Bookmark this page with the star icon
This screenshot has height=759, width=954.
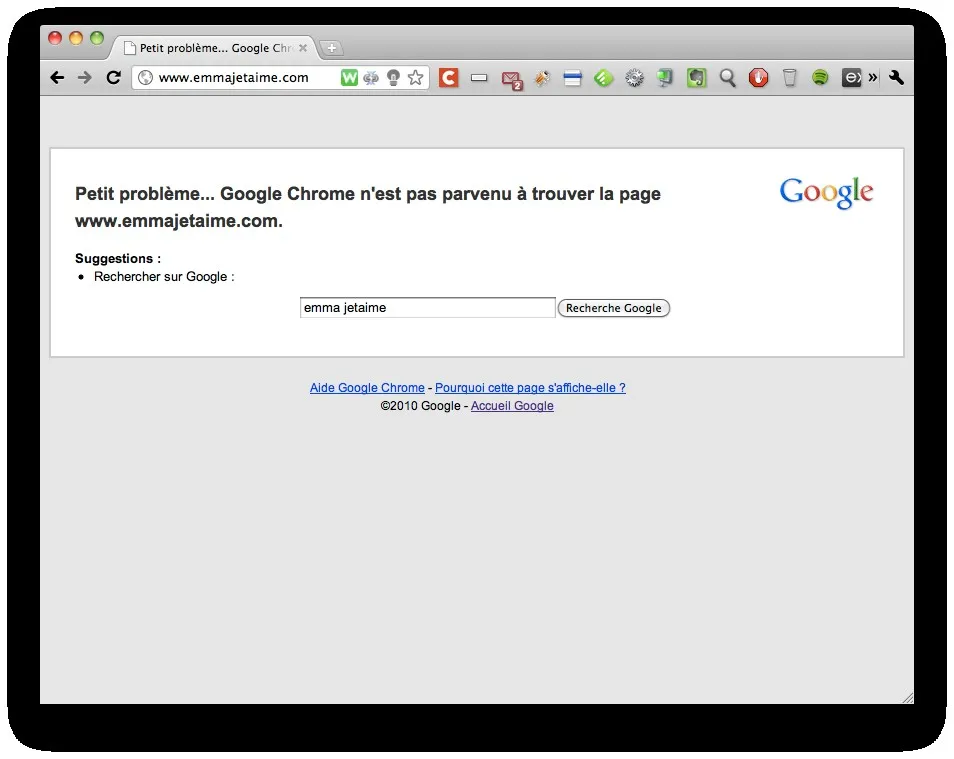[416, 77]
